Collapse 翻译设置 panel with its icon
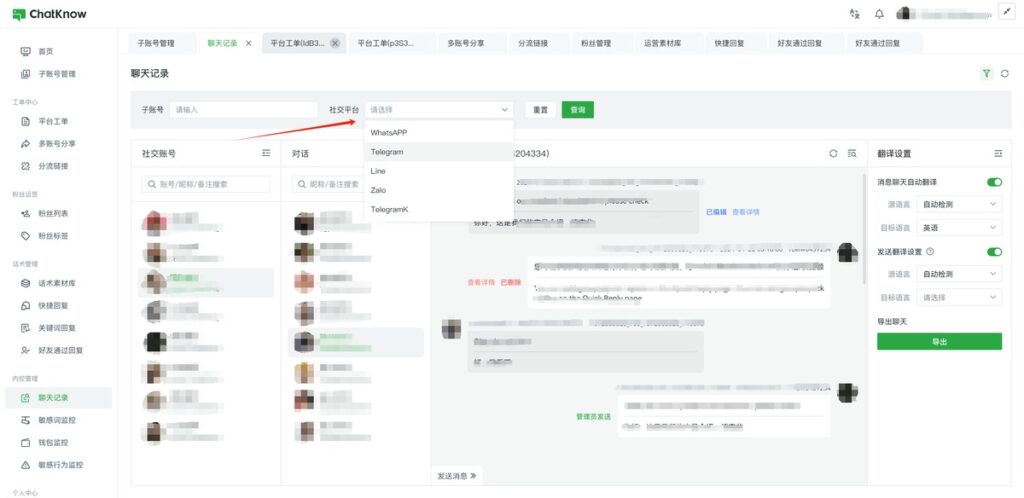Screen dimensions: 1024x498 click(x=998, y=153)
